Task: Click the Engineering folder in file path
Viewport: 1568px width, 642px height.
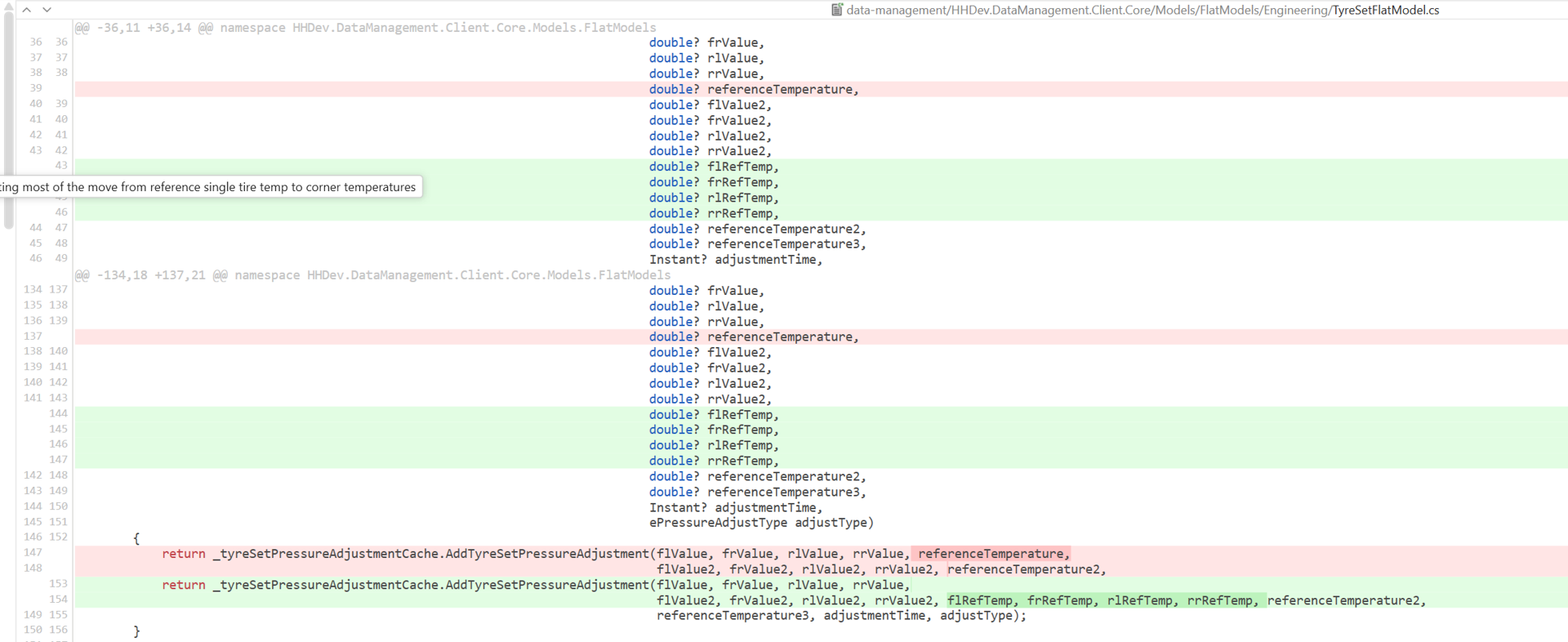Action: point(1288,10)
